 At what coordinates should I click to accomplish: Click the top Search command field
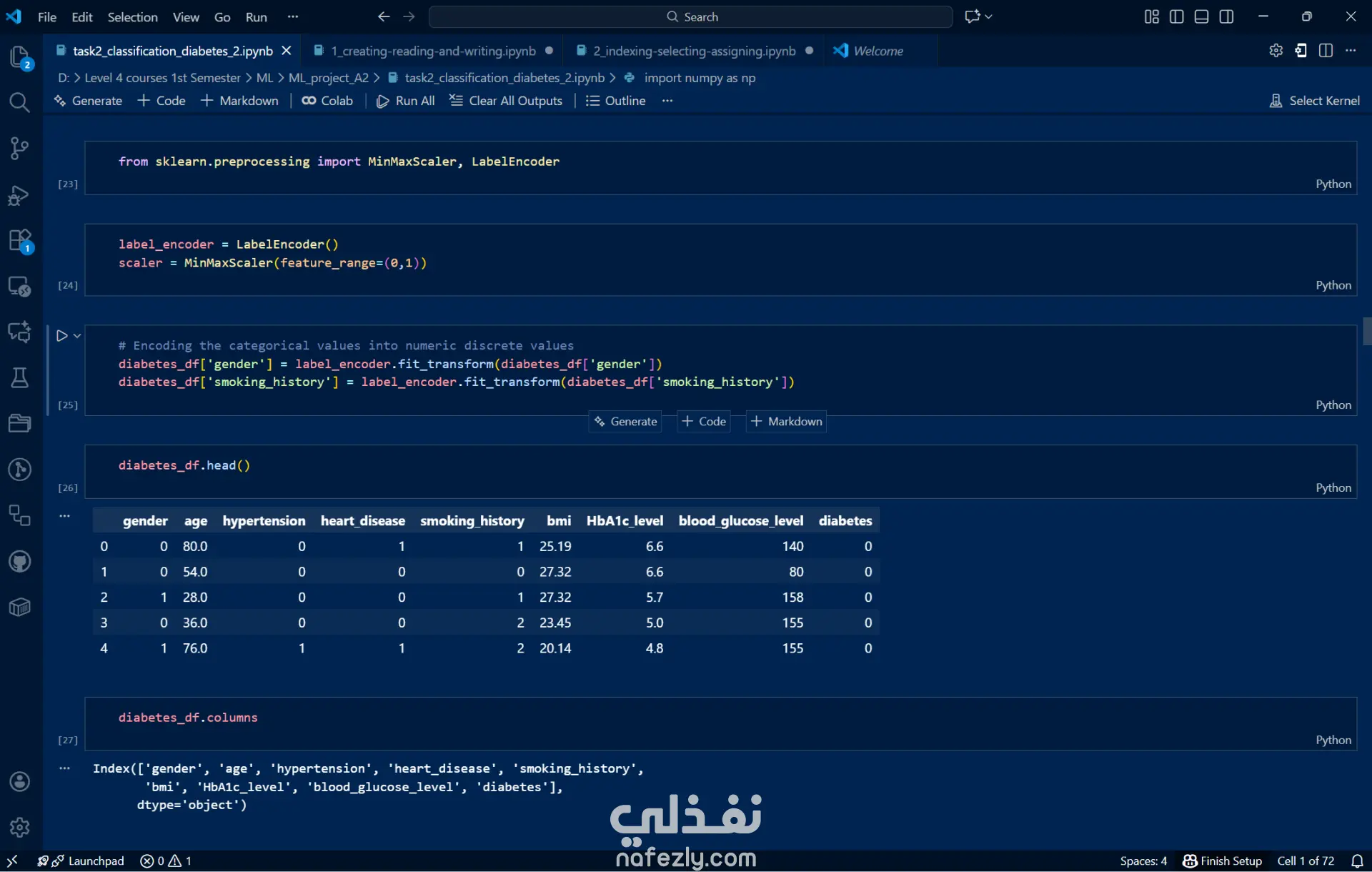pyautogui.click(x=690, y=16)
